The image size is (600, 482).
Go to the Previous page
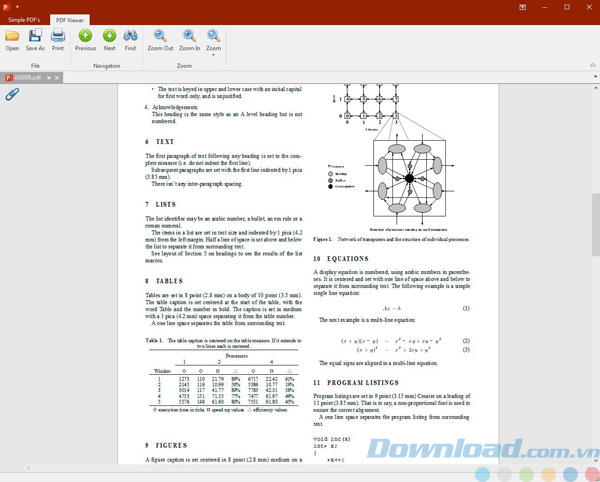pos(85,40)
